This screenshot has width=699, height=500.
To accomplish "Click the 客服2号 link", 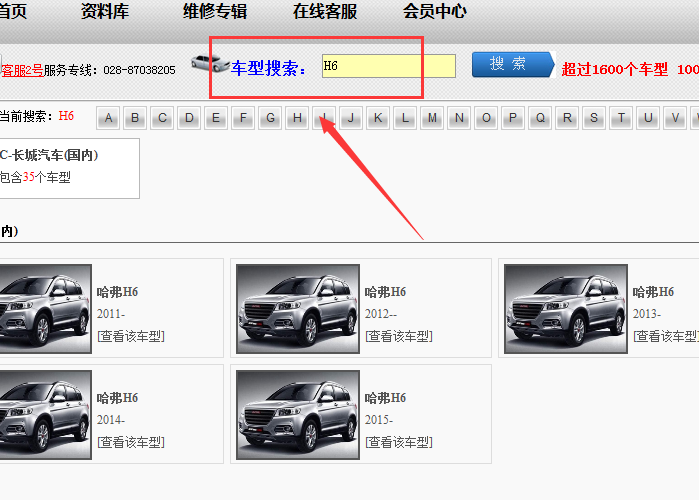I will pos(22,70).
